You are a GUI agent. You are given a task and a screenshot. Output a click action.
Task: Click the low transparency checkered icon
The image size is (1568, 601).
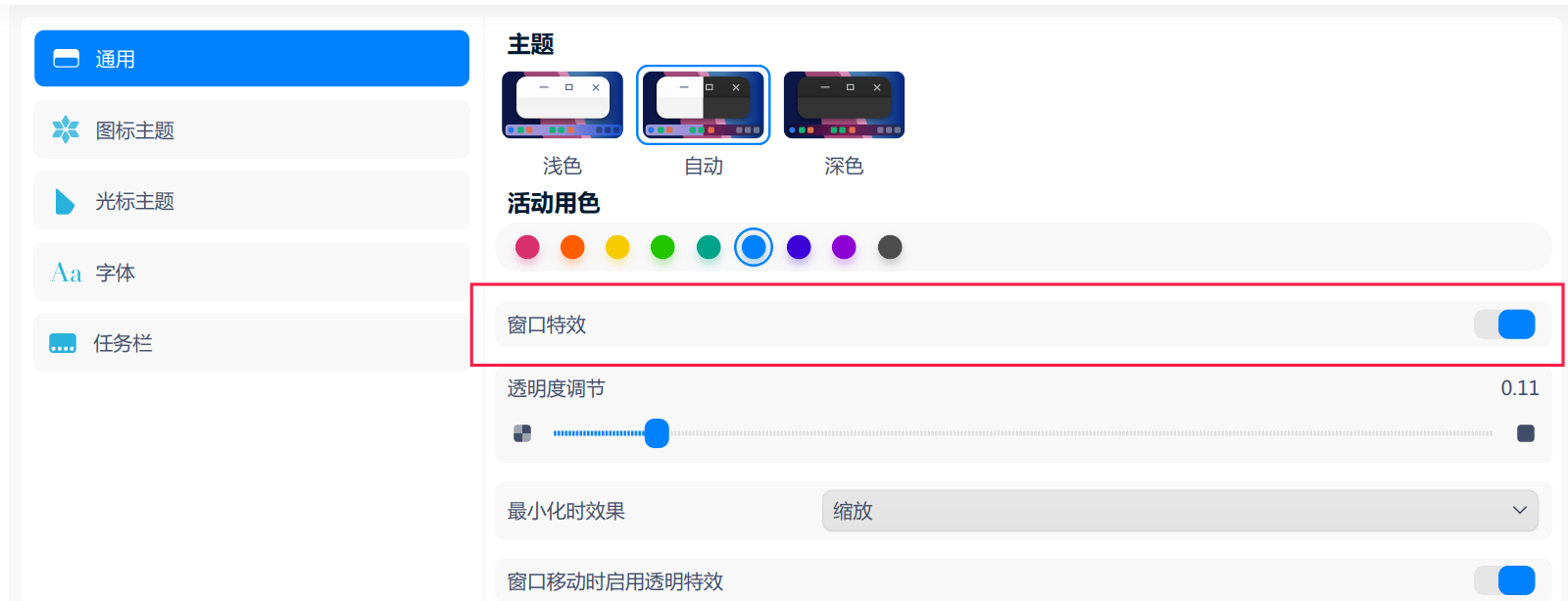coord(522,433)
